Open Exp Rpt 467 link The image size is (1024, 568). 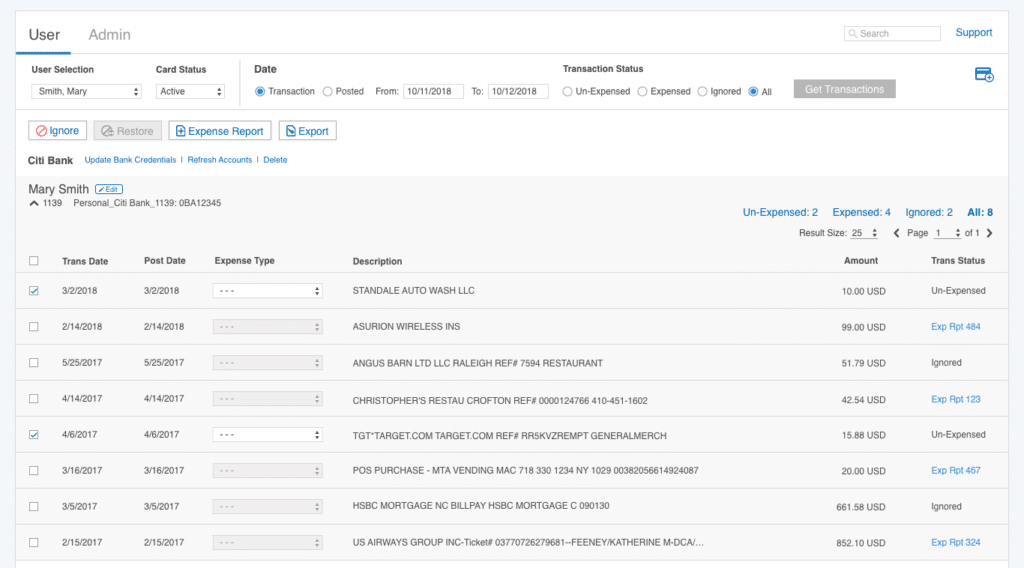click(x=955, y=470)
